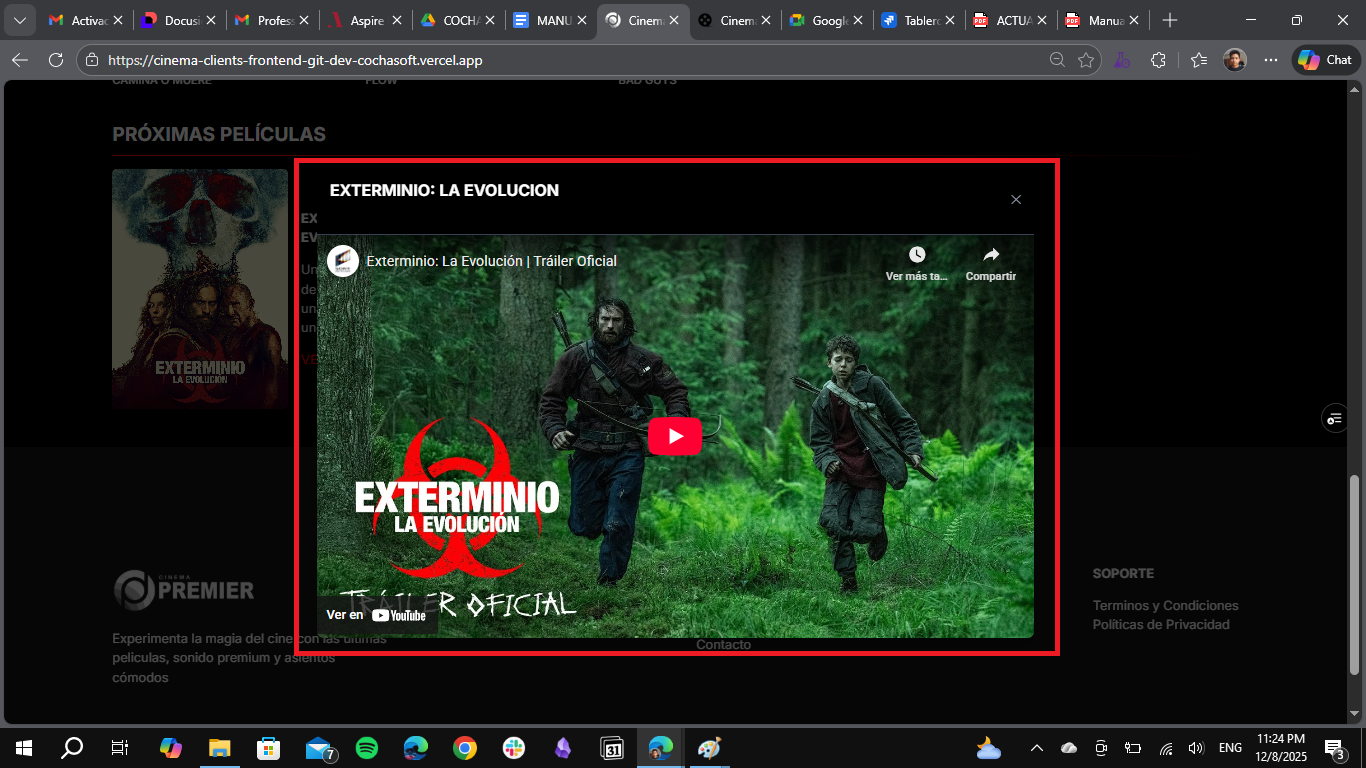Open the Windows calendar taskbar icon
1366x768 pixels.
[x=611, y=747]
